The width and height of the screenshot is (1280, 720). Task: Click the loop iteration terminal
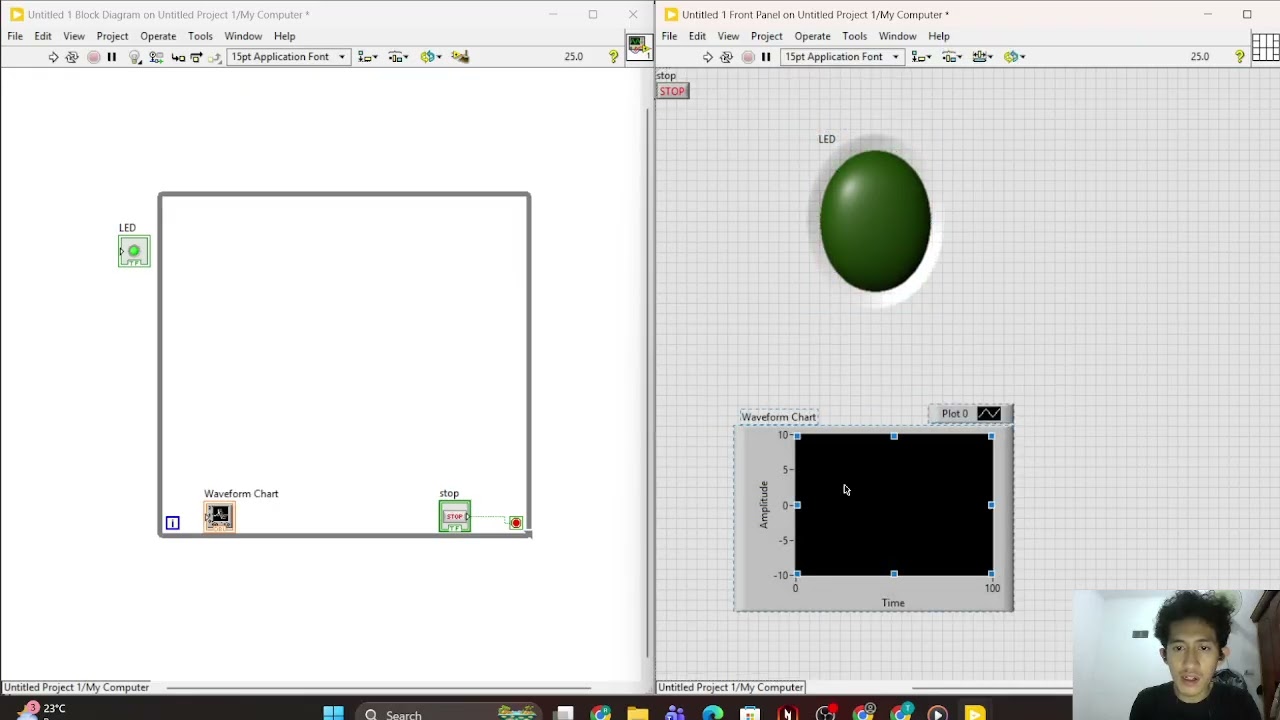(x=172, y=523)
